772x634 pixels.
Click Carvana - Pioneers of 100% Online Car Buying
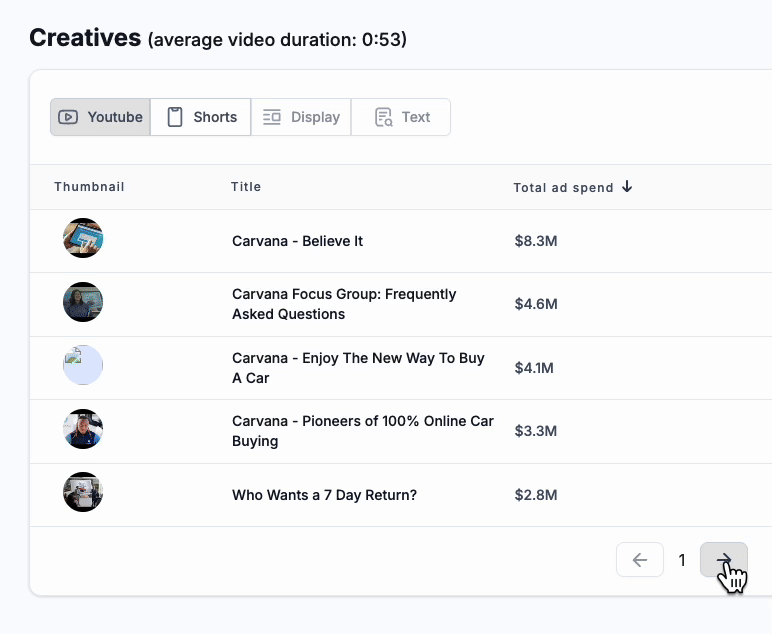363,431
